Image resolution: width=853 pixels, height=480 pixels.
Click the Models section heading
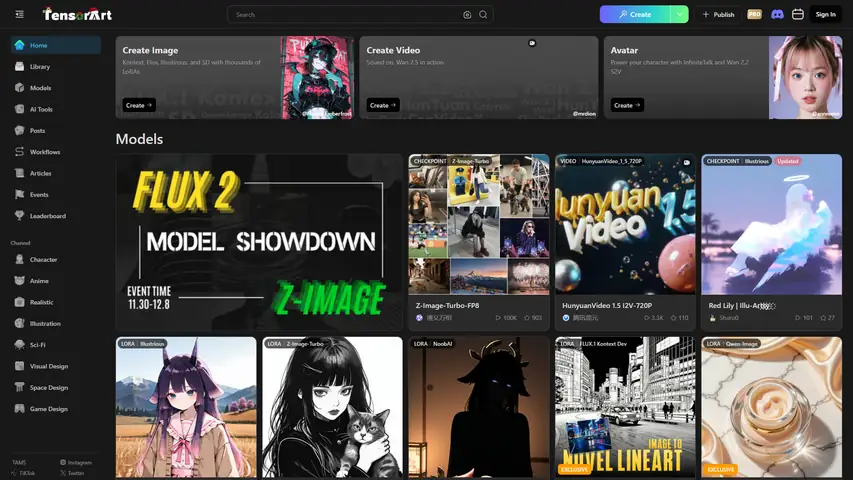point(139,139)
